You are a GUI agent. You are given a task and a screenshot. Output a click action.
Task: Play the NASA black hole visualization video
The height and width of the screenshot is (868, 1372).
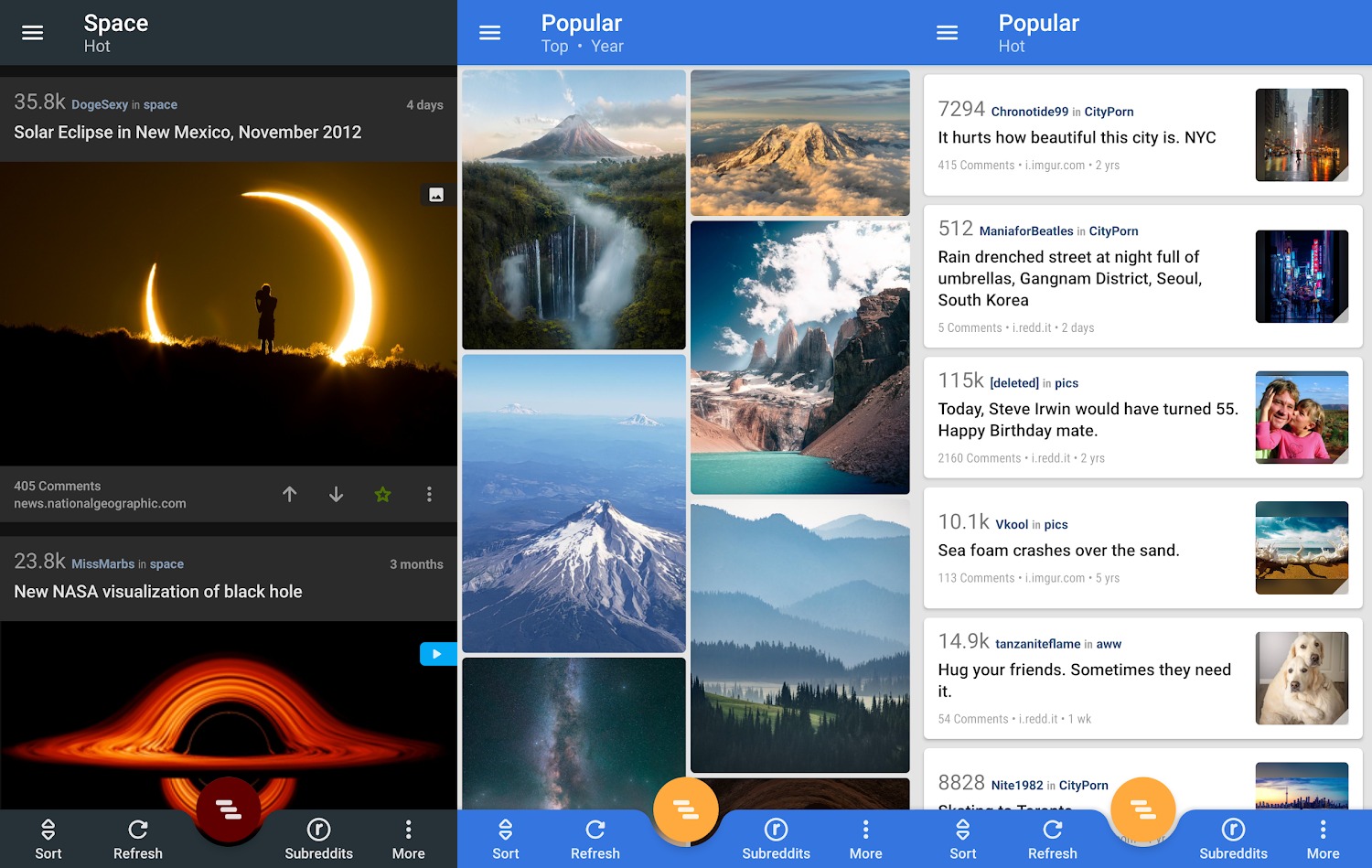click(x=438, y=653)
